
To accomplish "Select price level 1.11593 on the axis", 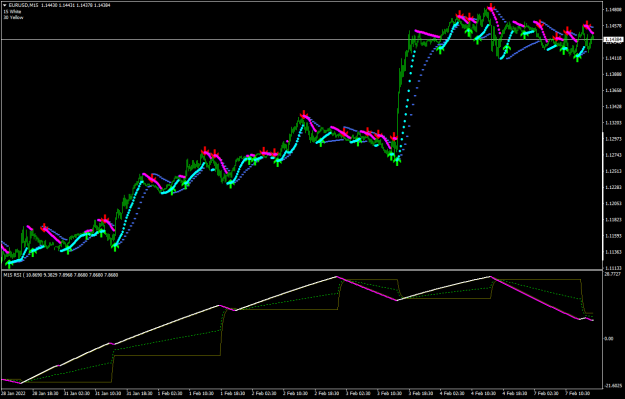I will tap(613, 236).
